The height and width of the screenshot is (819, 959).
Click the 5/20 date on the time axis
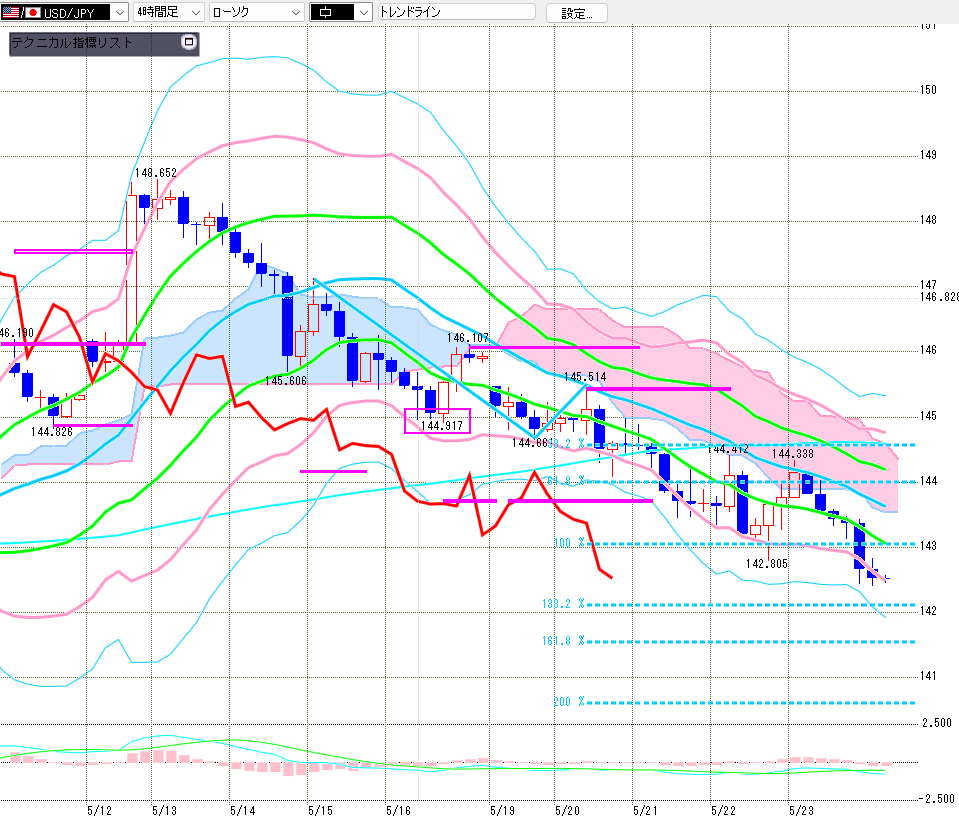click(568, 810)
